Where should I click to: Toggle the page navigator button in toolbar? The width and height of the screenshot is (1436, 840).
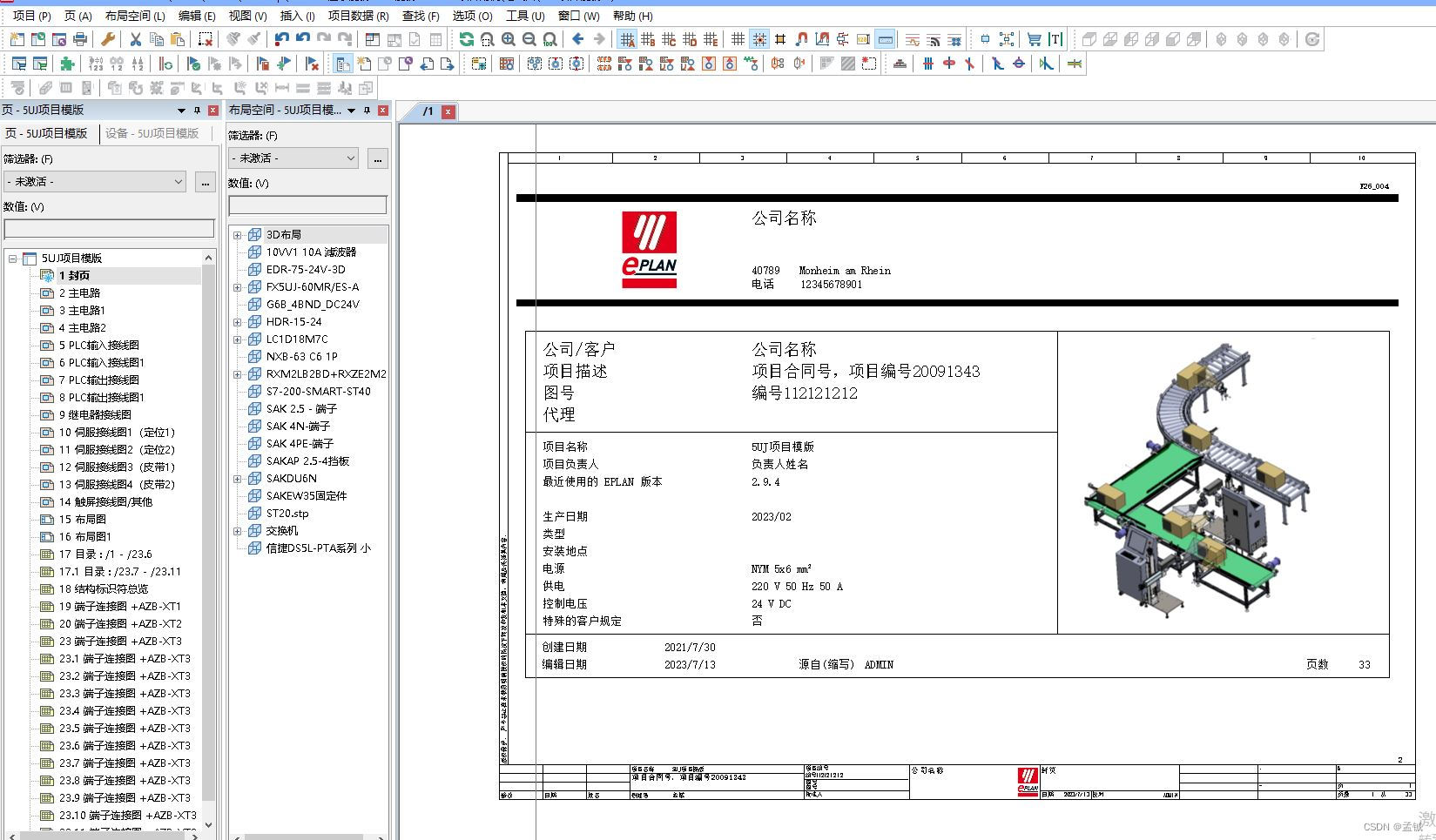(x=343, y=64)
